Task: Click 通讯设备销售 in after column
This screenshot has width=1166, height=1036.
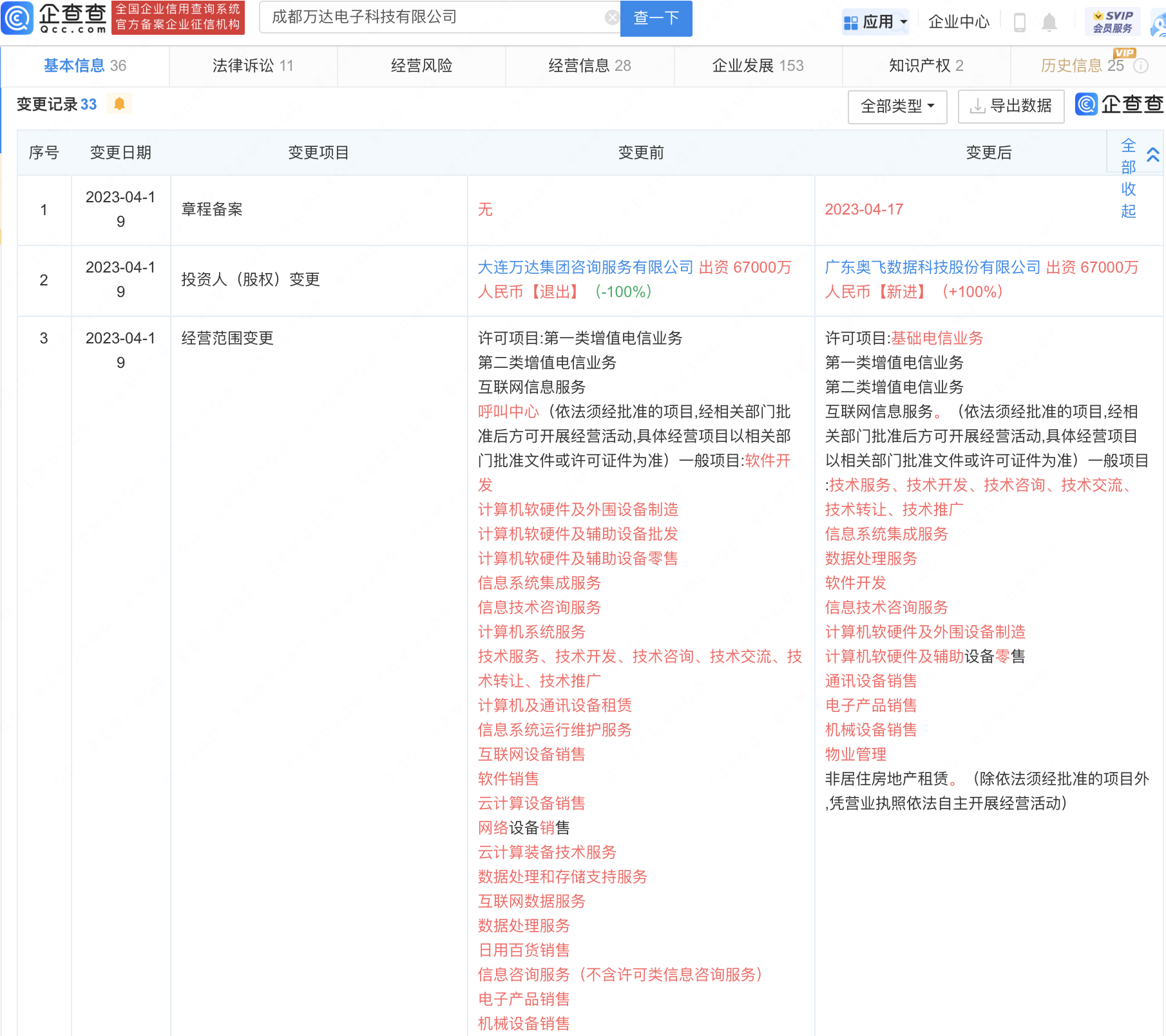Action: point(871,681)
